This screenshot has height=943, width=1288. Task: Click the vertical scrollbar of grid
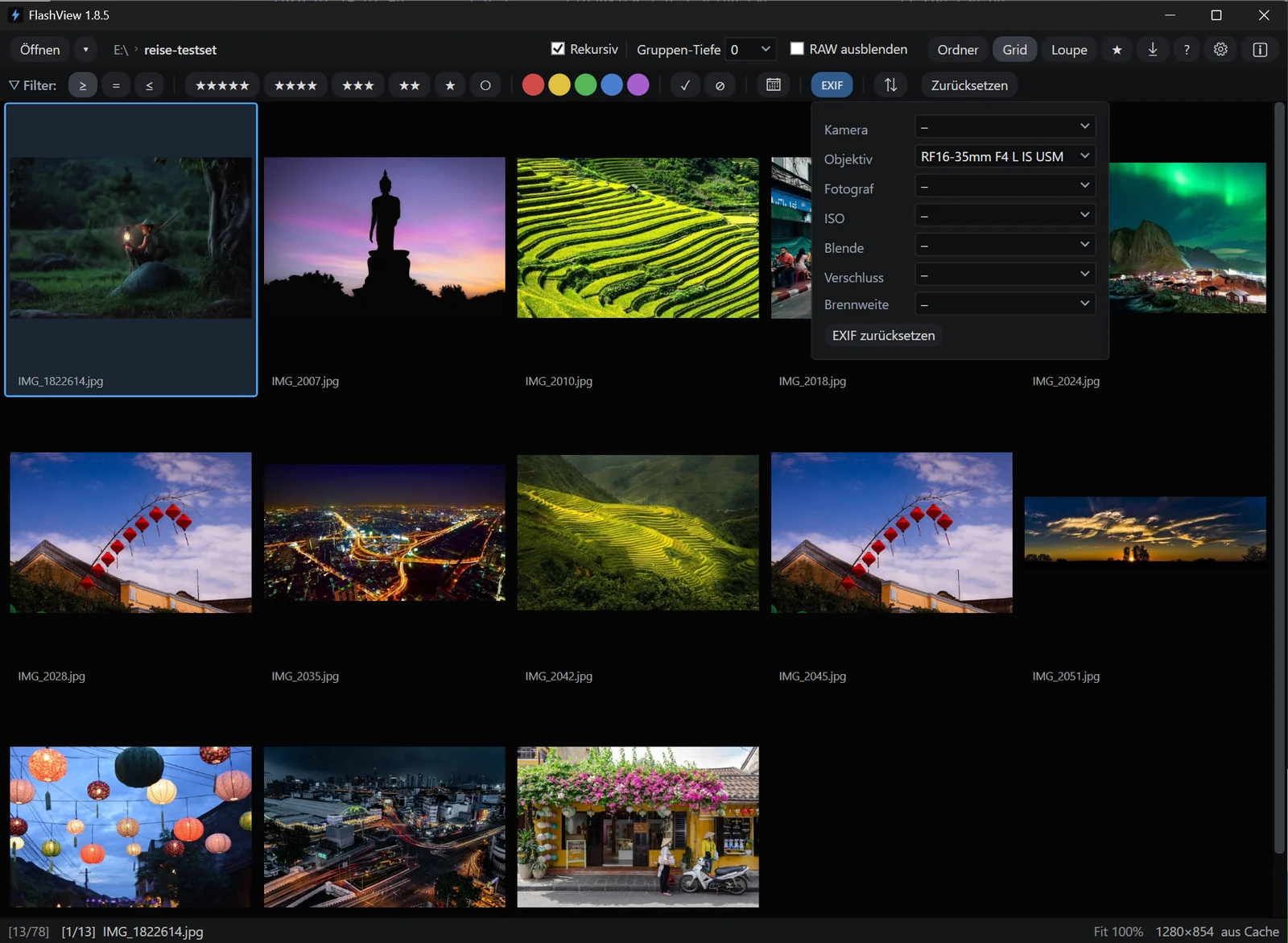click(x=1280, y=478)
